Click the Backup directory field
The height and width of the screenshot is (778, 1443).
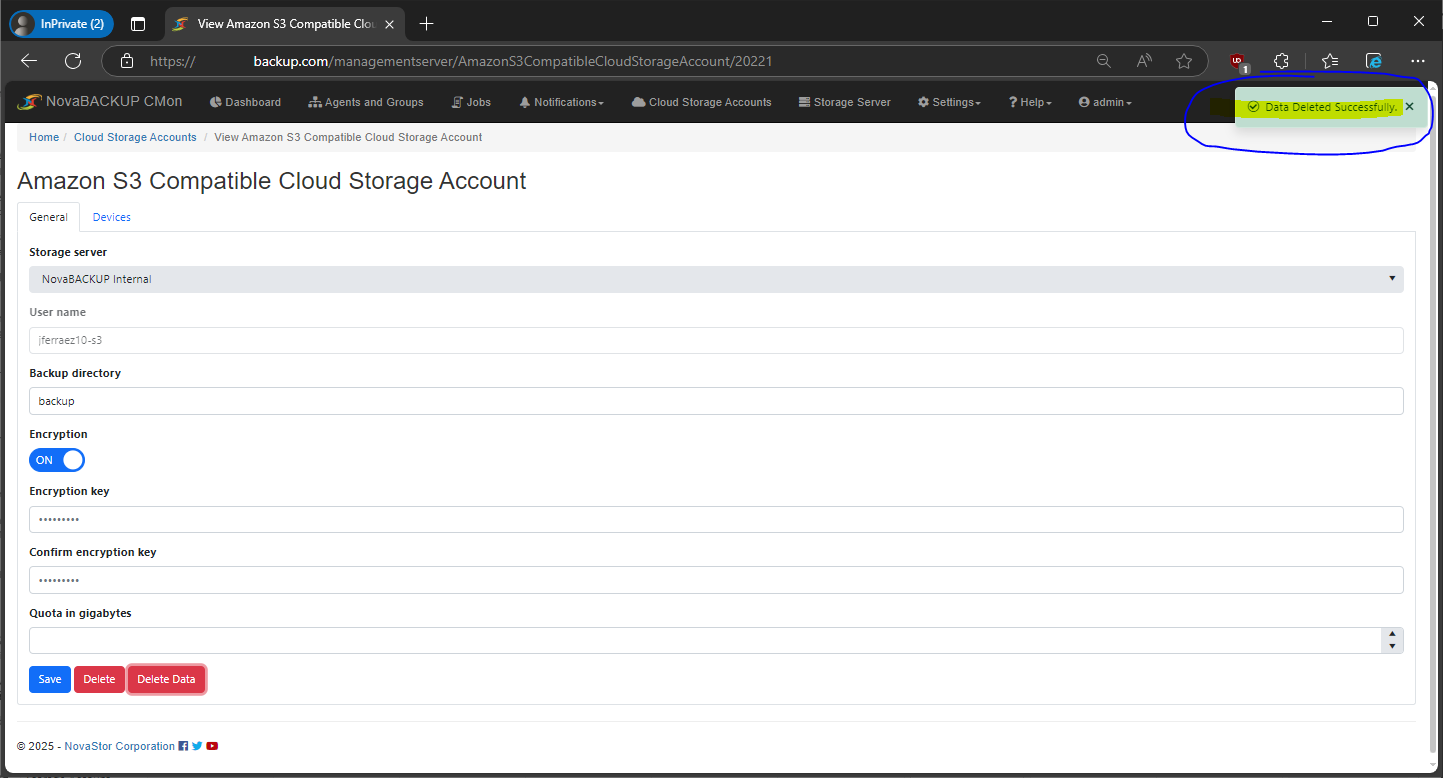pyautogui.click(x=716, y=401)
